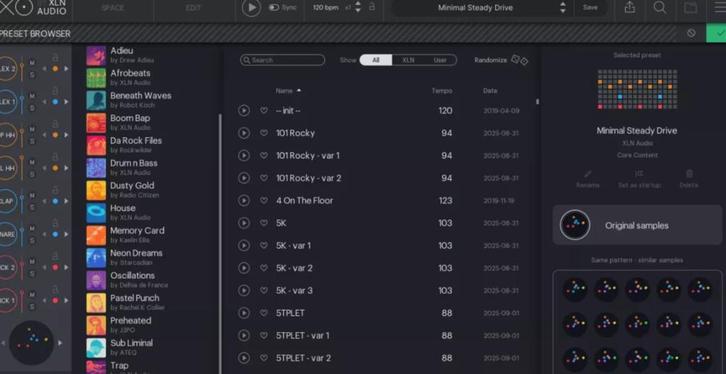Click the right arrow beside the sample mini-map
This screenshot has width=726, height=374.
[x=59, y=343]
